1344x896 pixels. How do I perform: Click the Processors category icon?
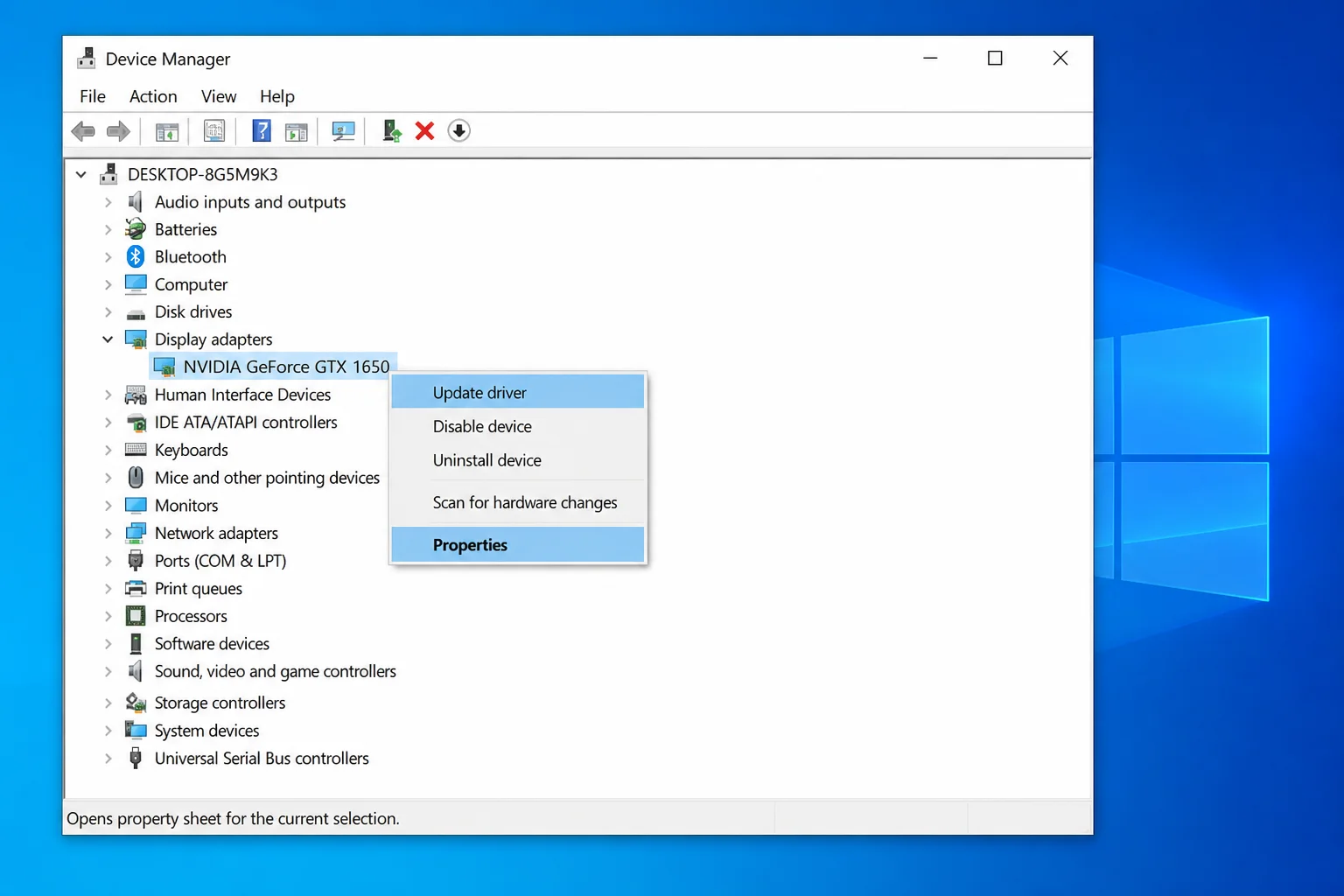tap(136, 616)
